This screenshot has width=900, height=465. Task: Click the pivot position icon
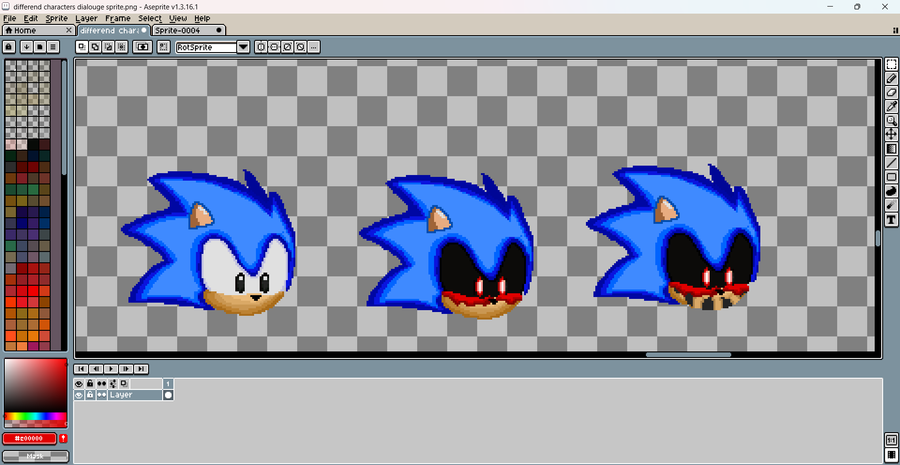point(164,47)
